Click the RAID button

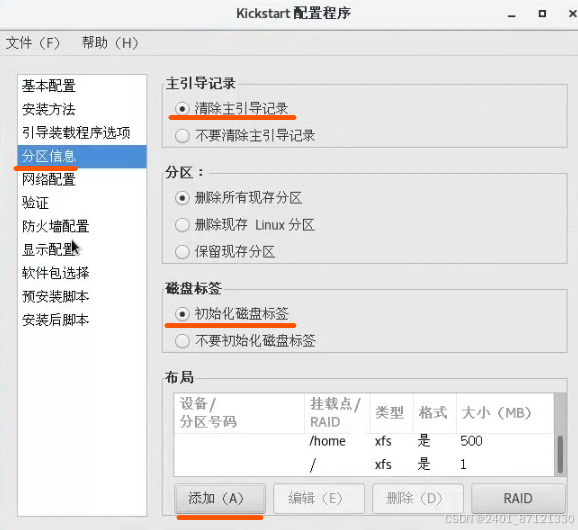tap(518, 498)
